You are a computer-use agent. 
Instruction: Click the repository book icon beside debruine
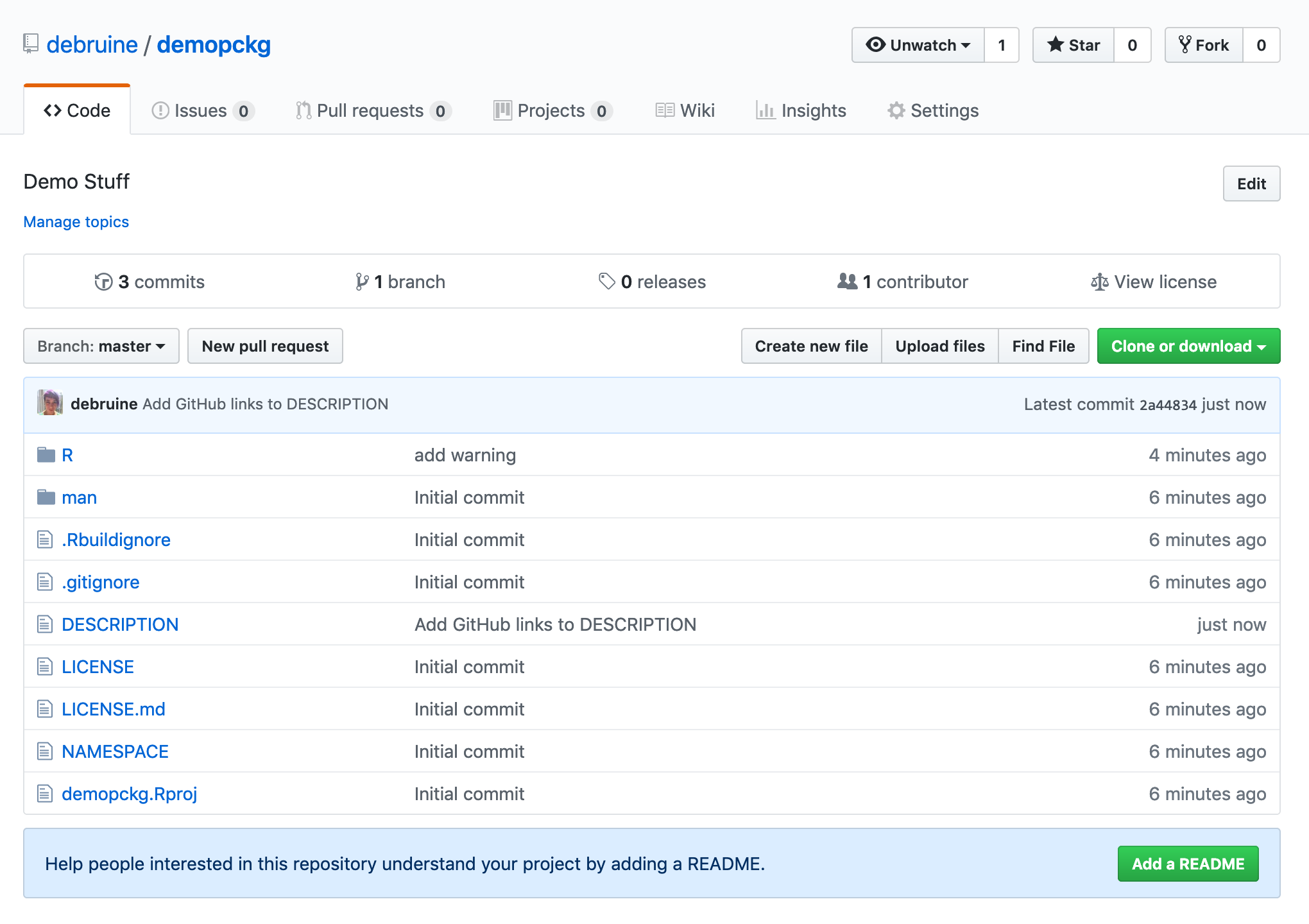(x=31, y=44)
